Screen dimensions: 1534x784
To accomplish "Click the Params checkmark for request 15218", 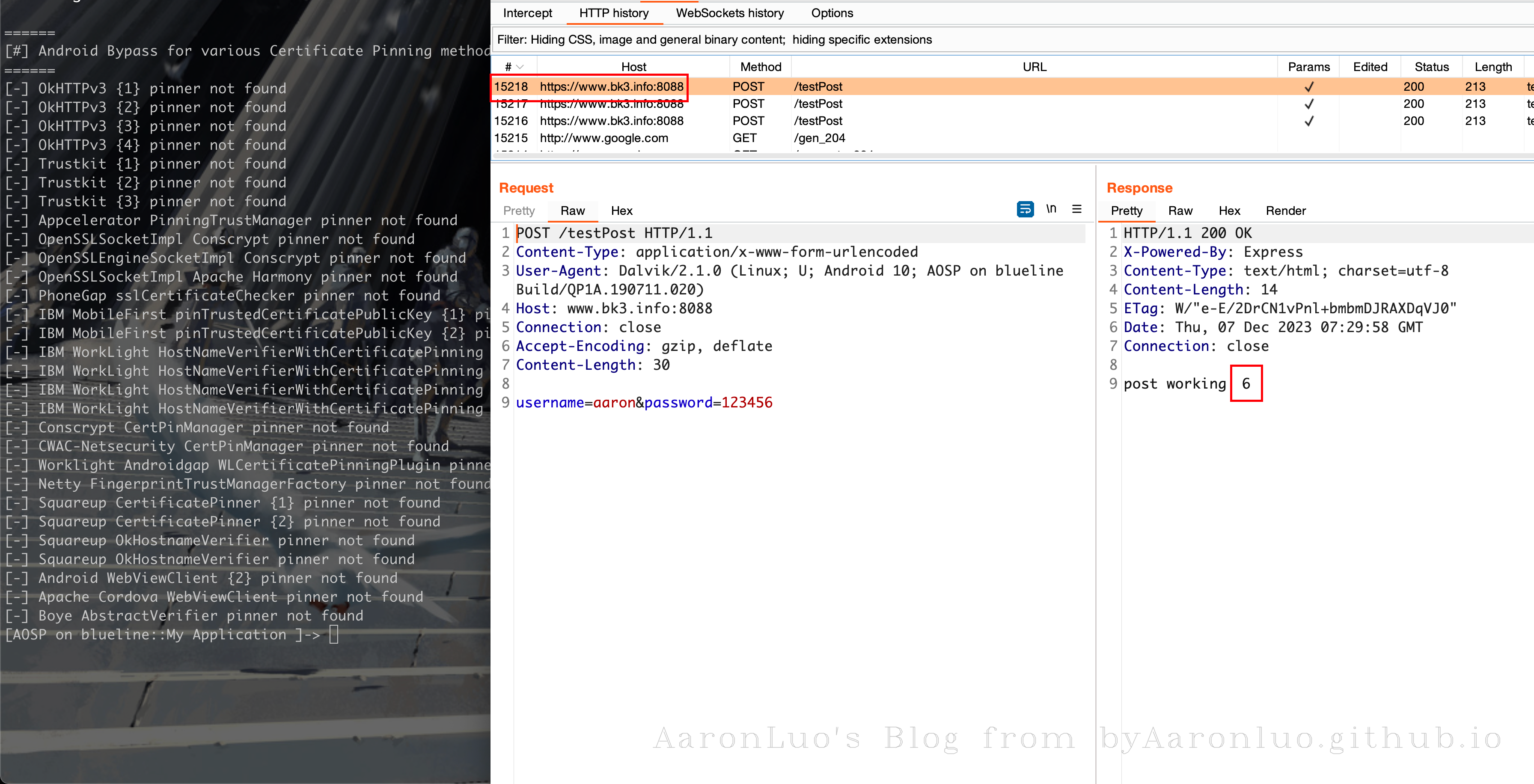I will (1308, 87).
